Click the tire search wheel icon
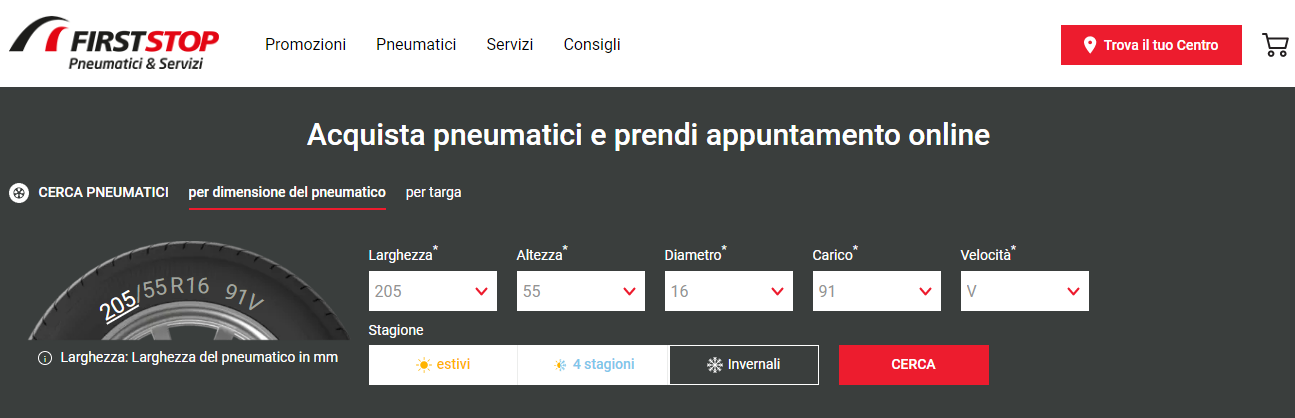 18,193
